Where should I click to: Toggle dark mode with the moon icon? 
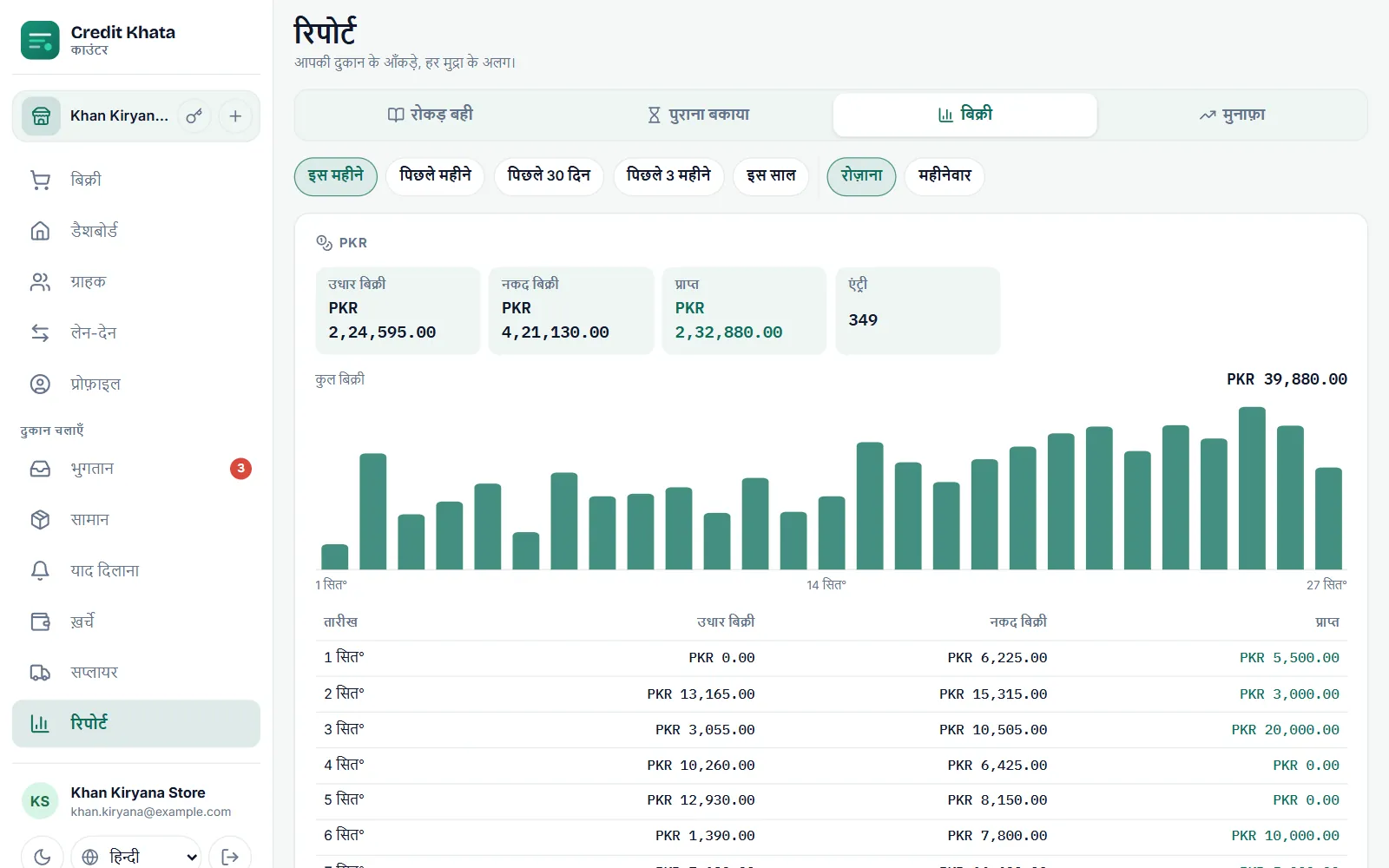tap(42, 857)
